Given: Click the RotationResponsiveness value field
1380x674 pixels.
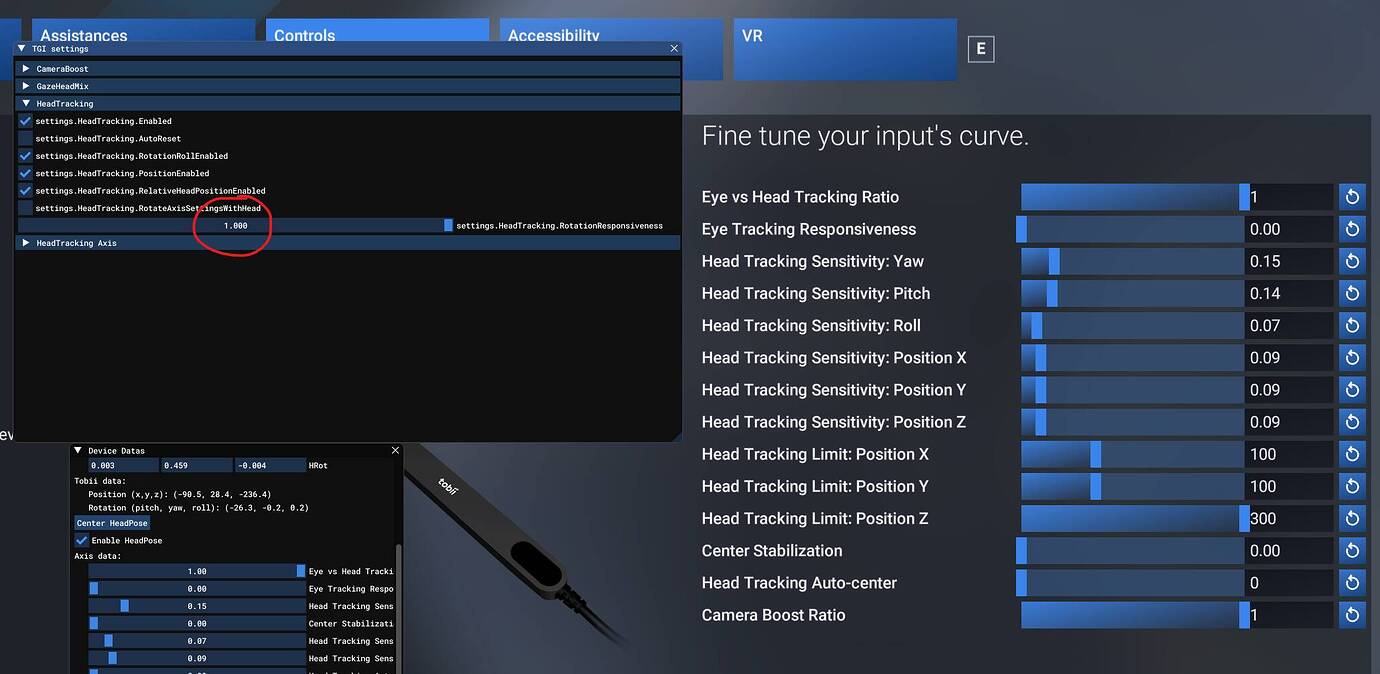Looking at the screenshot, I should tap(235, 226).
